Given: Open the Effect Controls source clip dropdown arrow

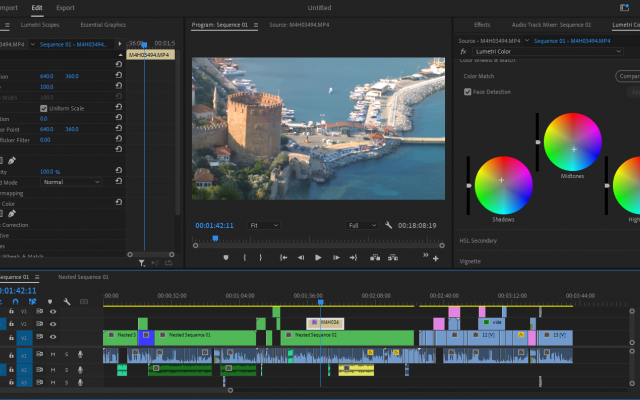Looking at the screenshot, I should pos(33,44).
